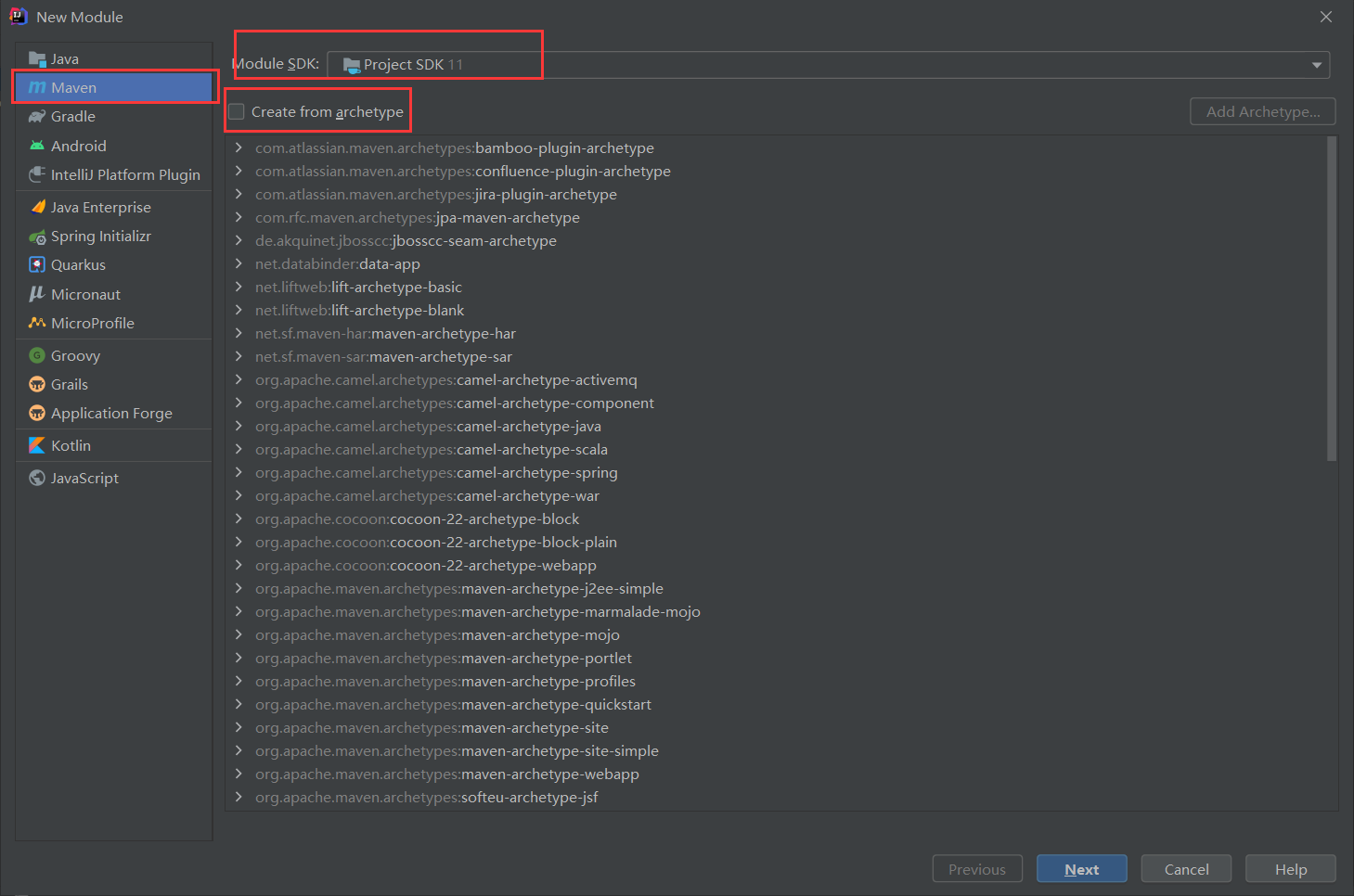Click the Help button
The height and width of the screenshot is (896, 1354).
click(x=1291, y=869)
